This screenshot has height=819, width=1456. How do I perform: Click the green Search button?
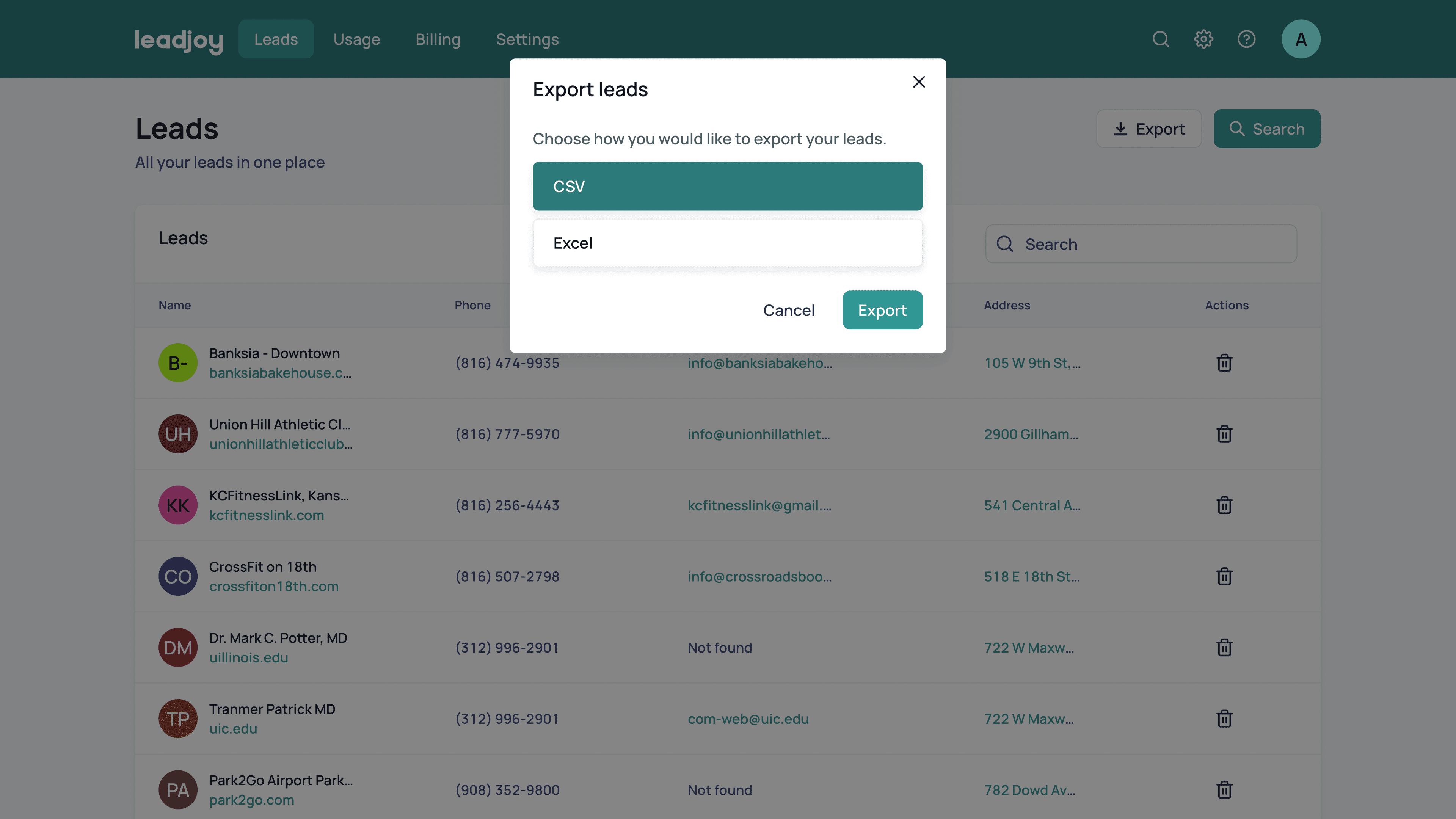(1267, 129)
